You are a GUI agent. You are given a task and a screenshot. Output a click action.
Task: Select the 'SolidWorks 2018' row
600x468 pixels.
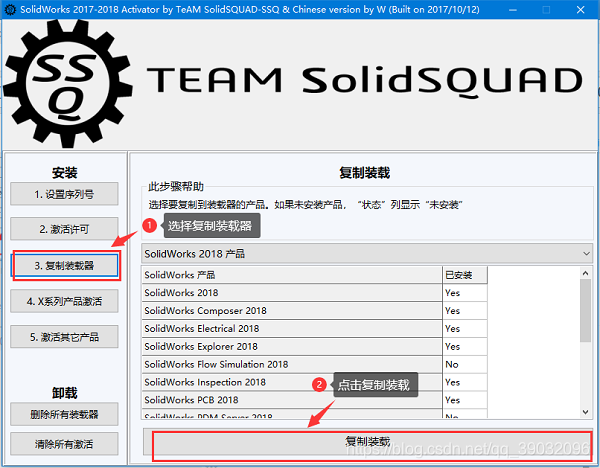tap(315, 293)
